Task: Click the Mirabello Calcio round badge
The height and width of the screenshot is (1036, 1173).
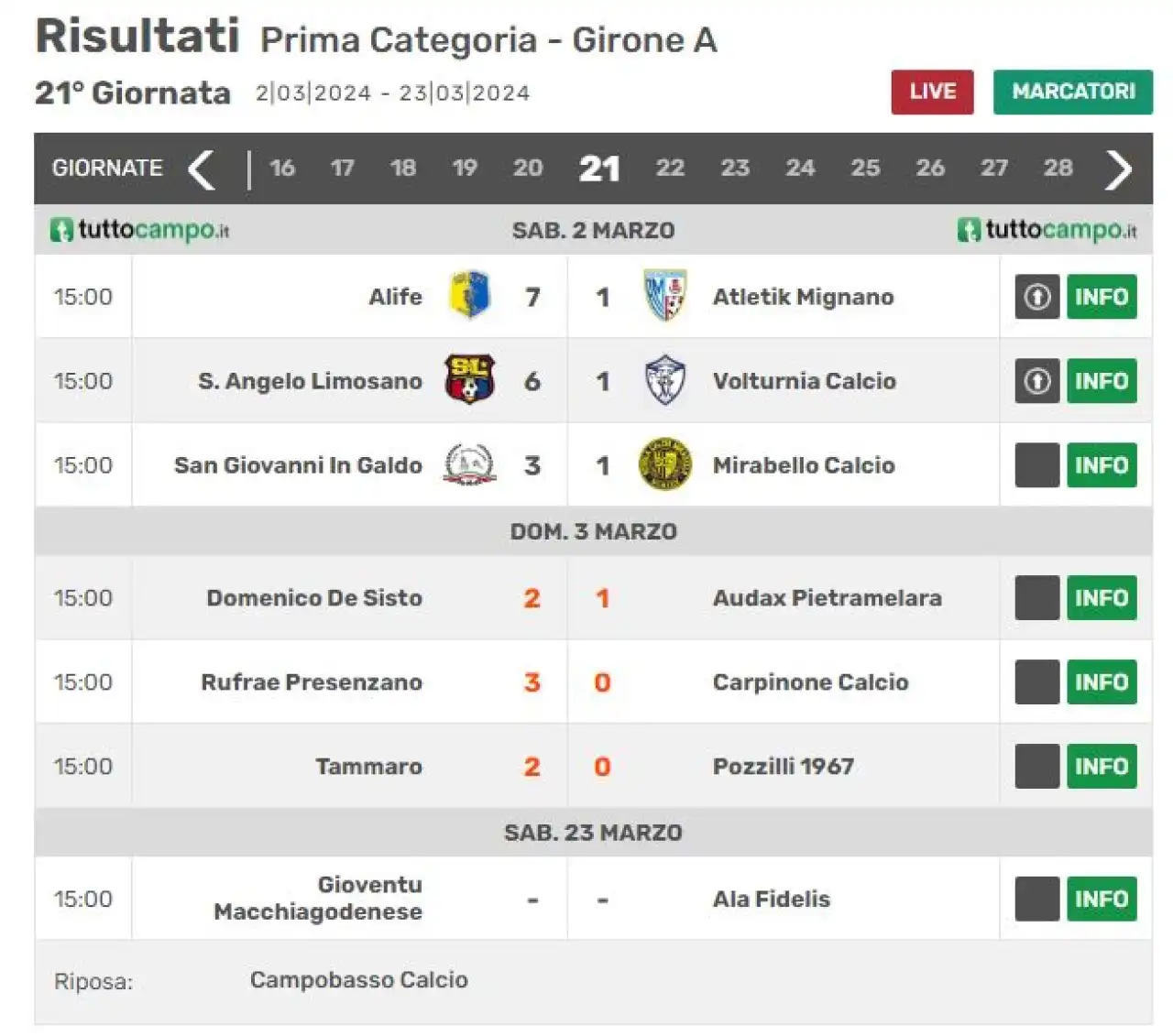Action: pyautogui.click(x=665, y=464)
